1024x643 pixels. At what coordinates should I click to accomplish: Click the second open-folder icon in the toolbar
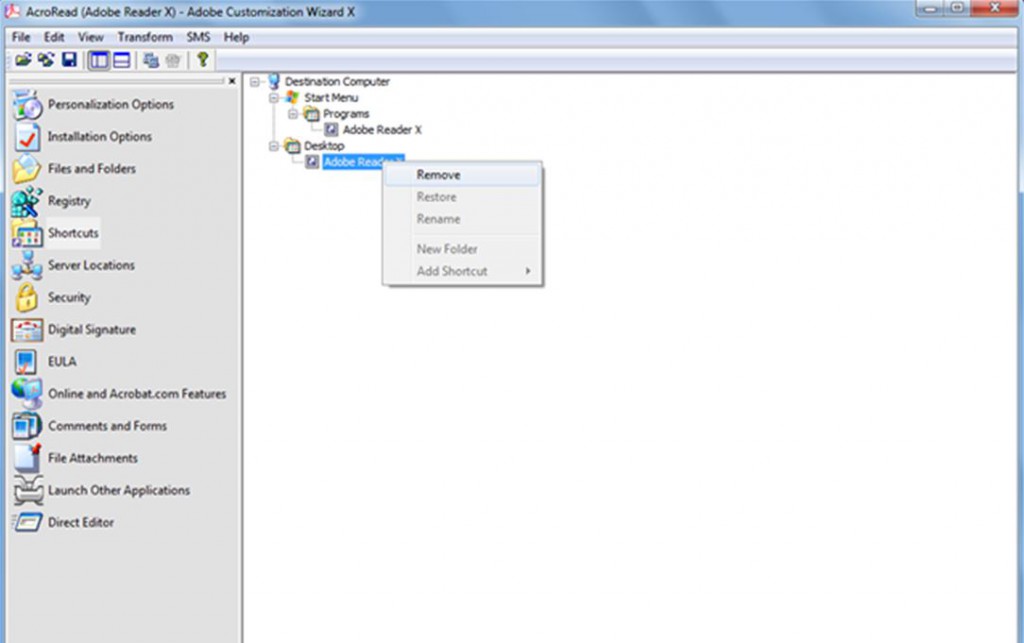(x=46, y=61)
